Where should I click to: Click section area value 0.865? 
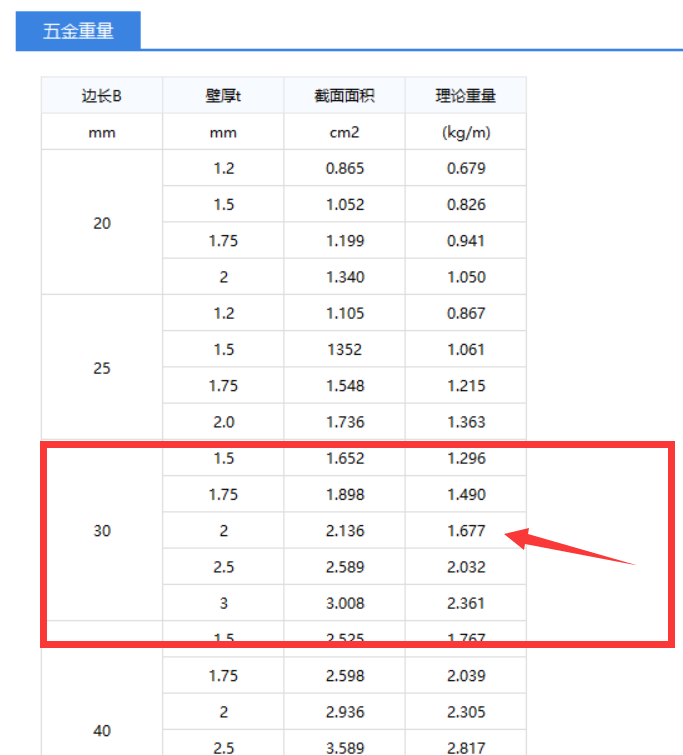pos(345,168)
